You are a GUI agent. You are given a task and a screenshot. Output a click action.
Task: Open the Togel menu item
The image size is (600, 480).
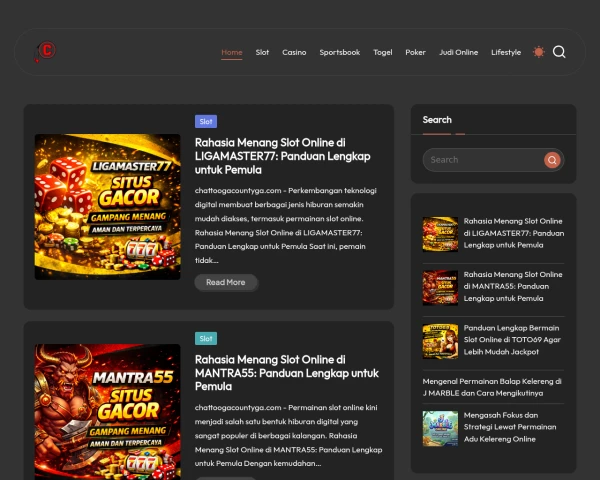coord(383,52)
